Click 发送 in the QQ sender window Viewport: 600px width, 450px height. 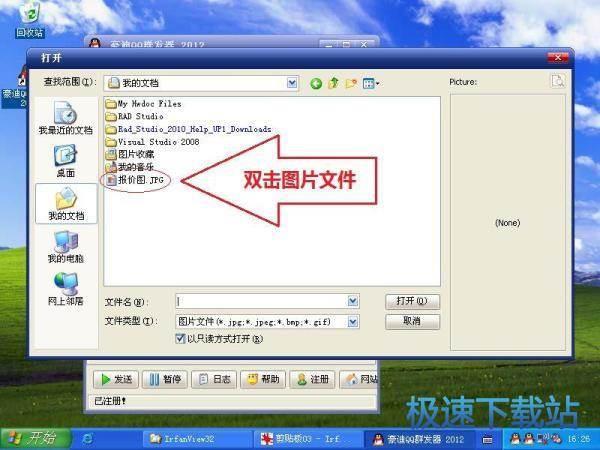click(x=116, y=379)
